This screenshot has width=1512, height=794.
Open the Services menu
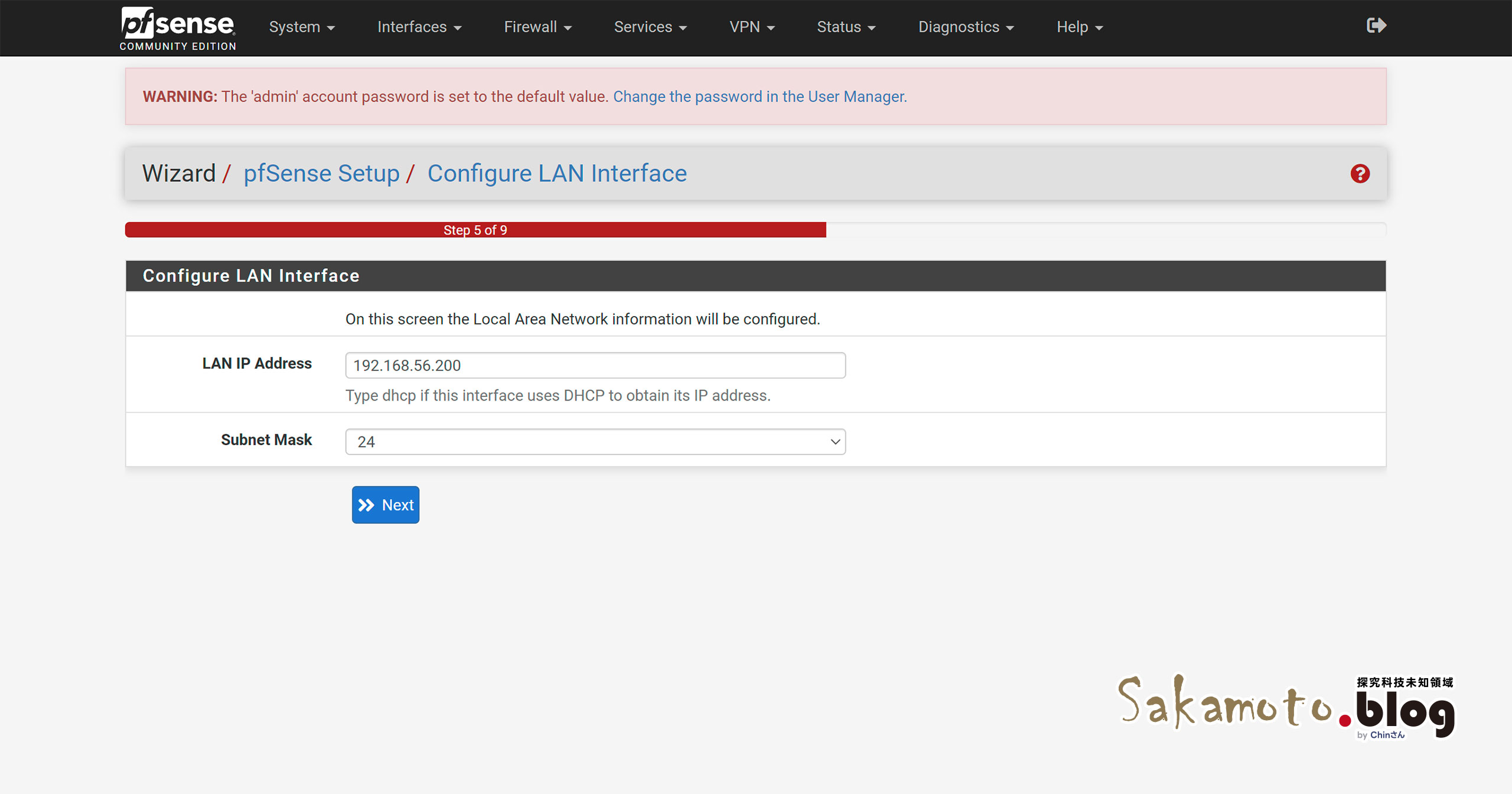[x=650, y=27]
